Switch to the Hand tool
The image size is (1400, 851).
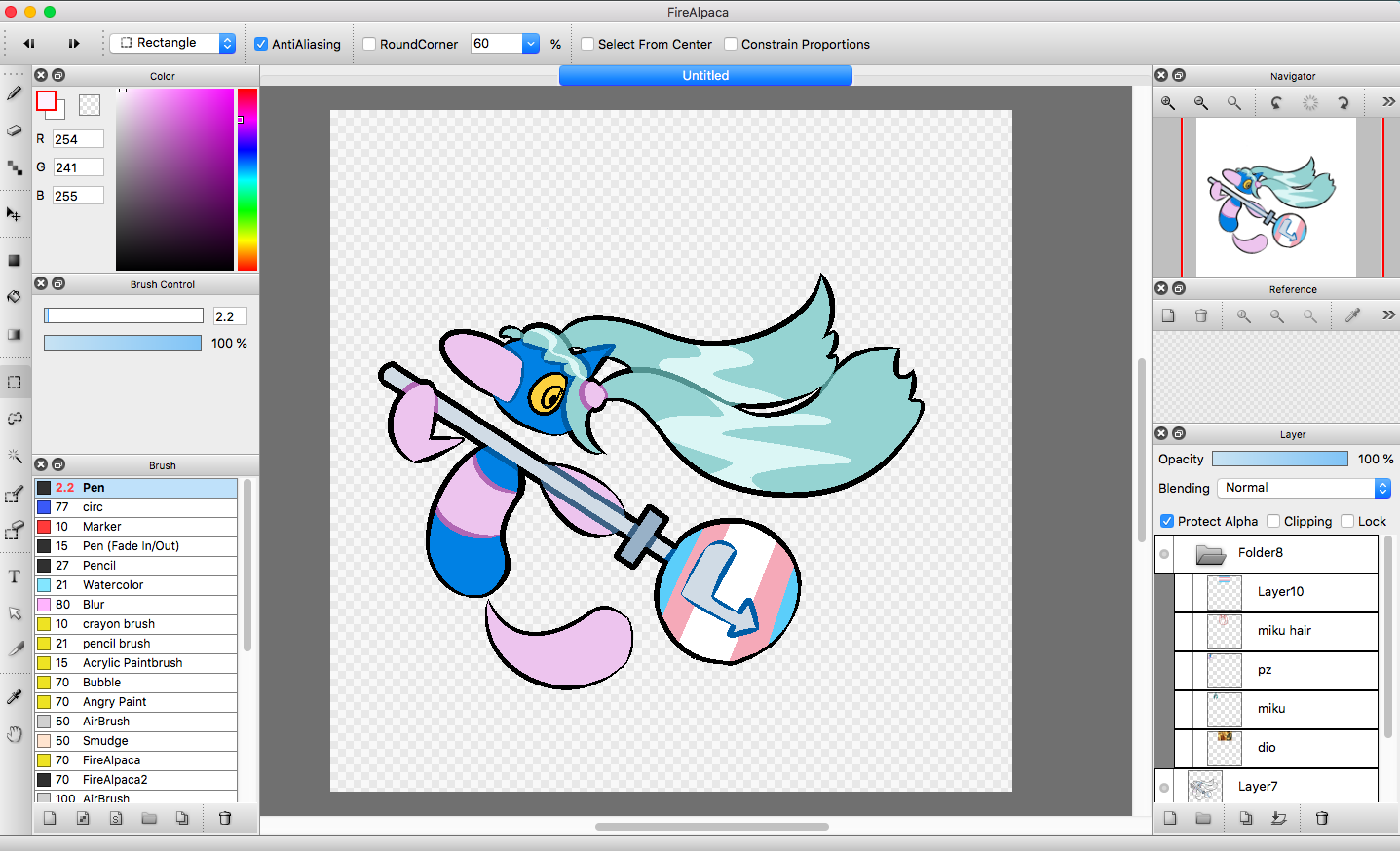[14, 734]
